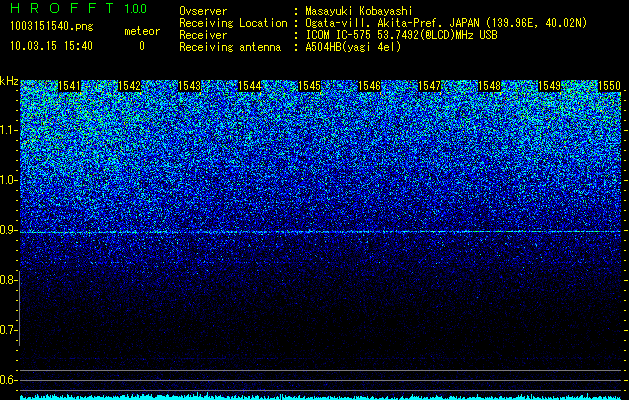Click the version number 1.0.0
The height and width of the screenshot is (400, 629).
click(136, 8)
